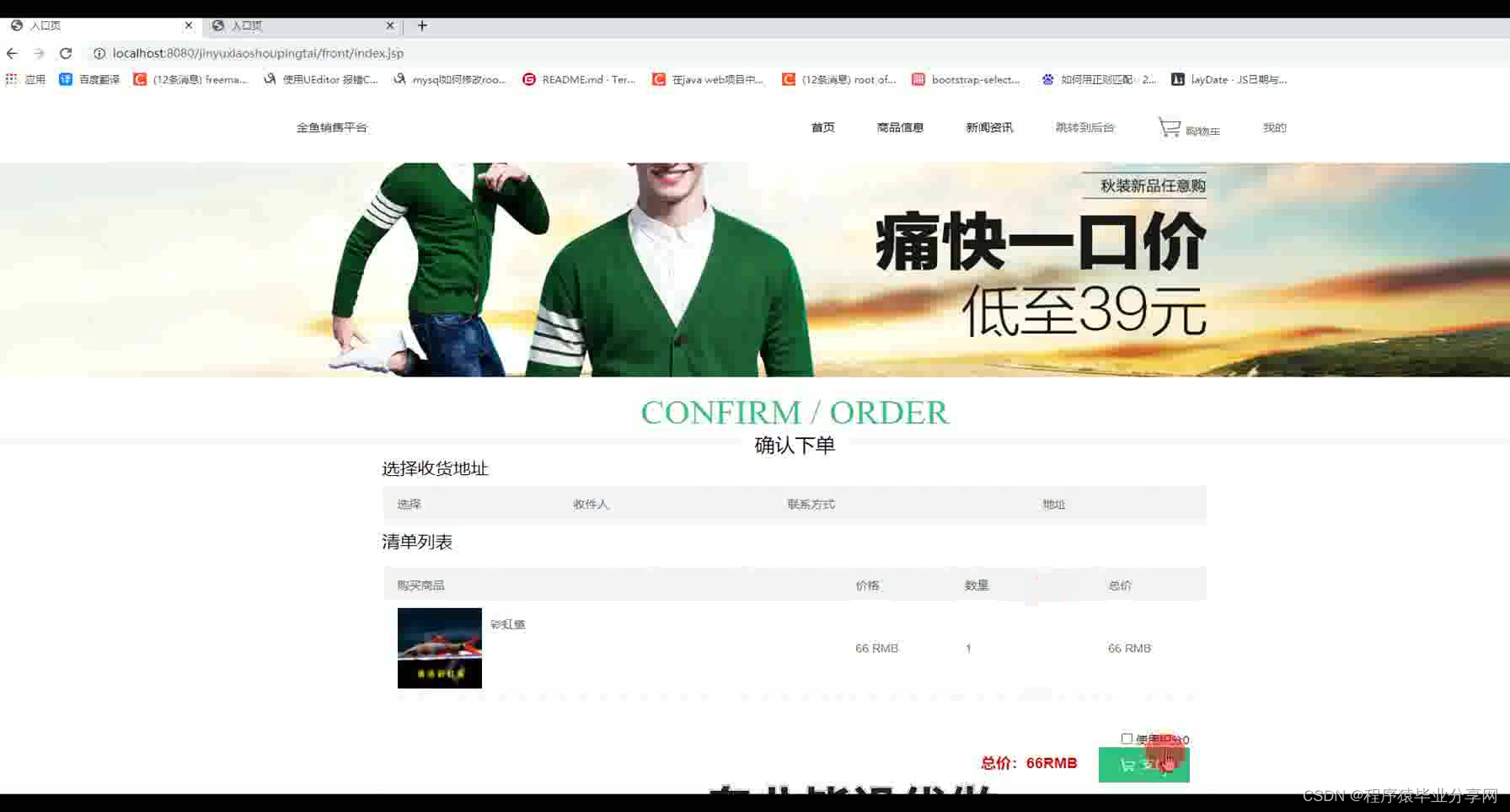Open the 如何用正则匹配 Baidu bookmark

(1099, 79)
